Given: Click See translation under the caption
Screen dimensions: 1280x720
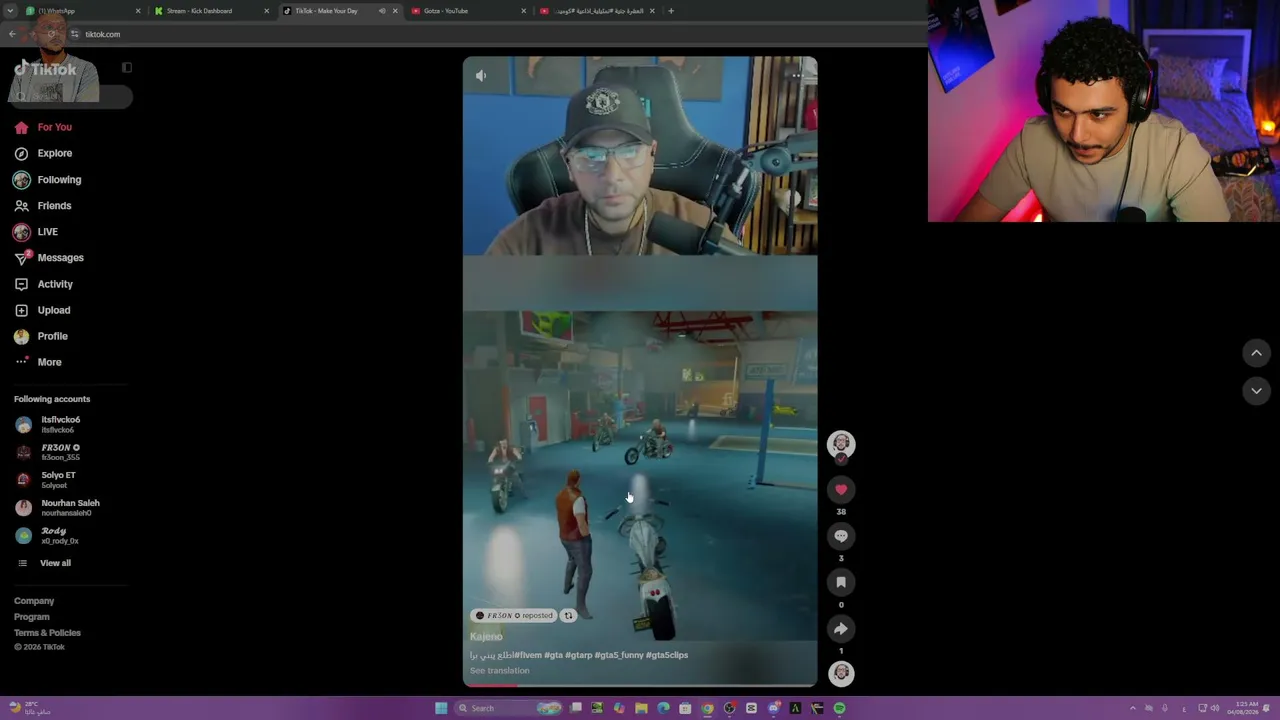Looking at the screenshot, I should coord(500,671).
